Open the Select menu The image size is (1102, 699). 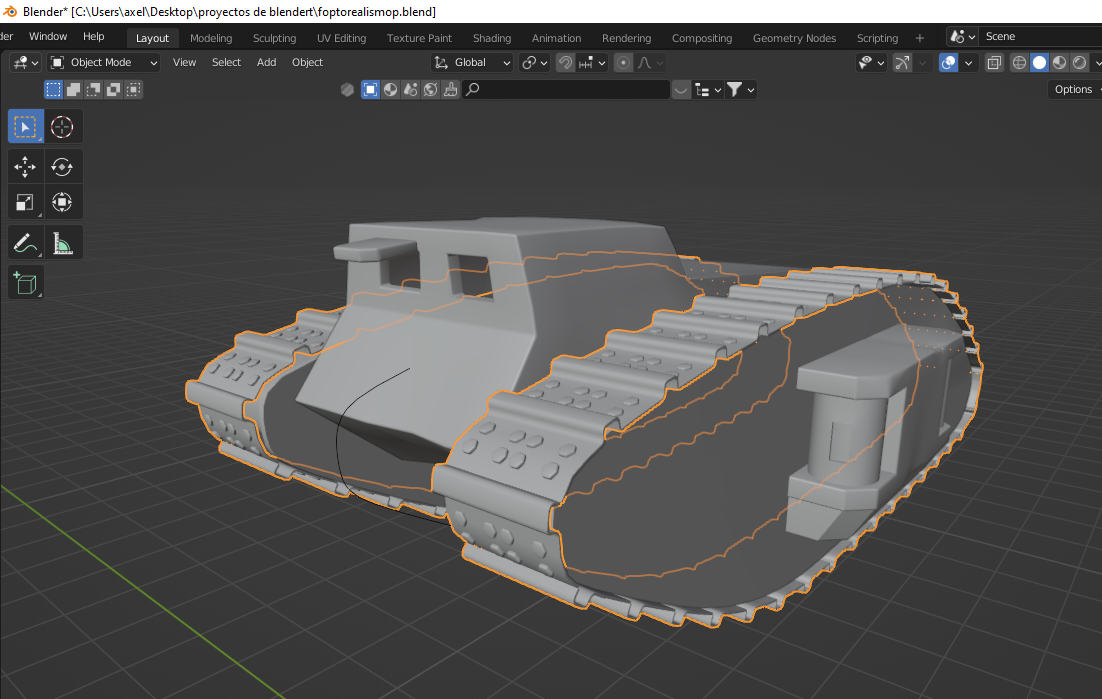coord(226,63)
